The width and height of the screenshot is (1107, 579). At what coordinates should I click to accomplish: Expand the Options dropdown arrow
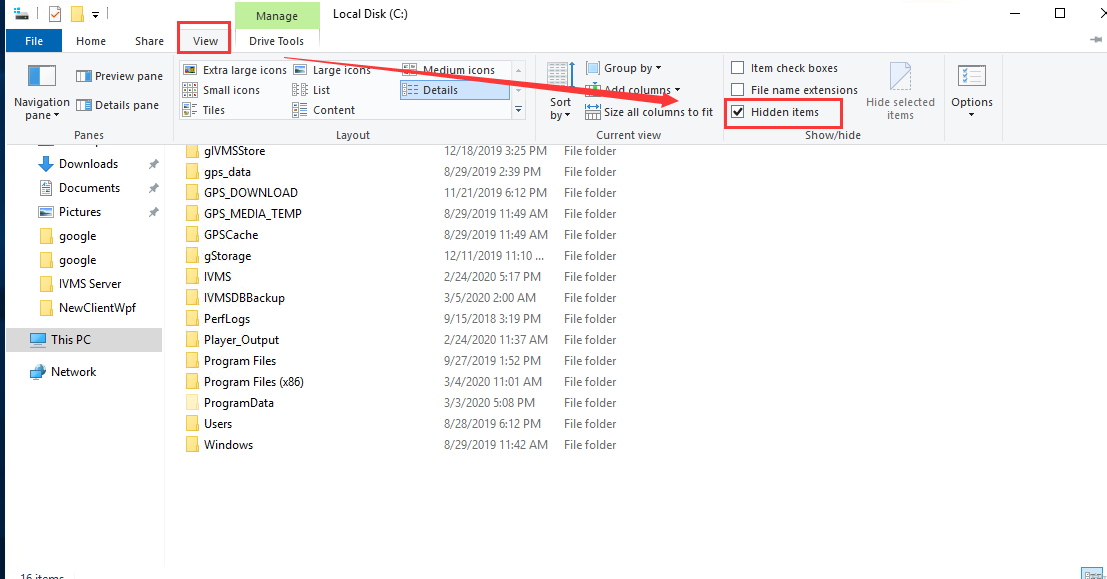pyautogui.click(x=971, y=115)
